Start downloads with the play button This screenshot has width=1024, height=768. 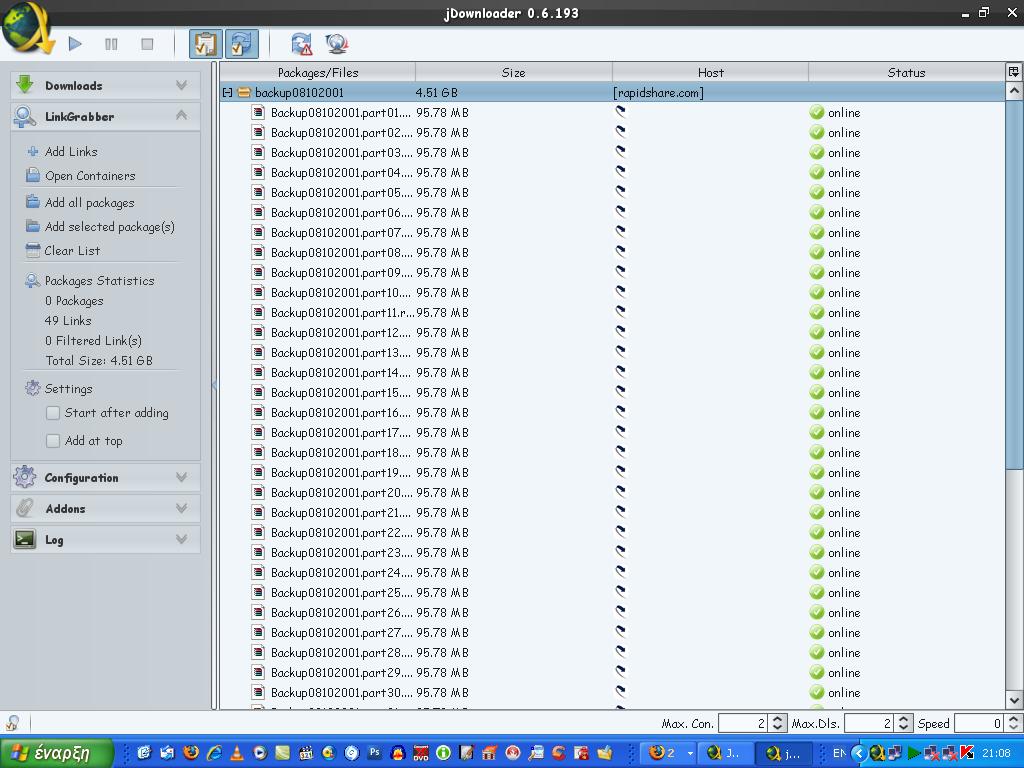tap(75, 44)
